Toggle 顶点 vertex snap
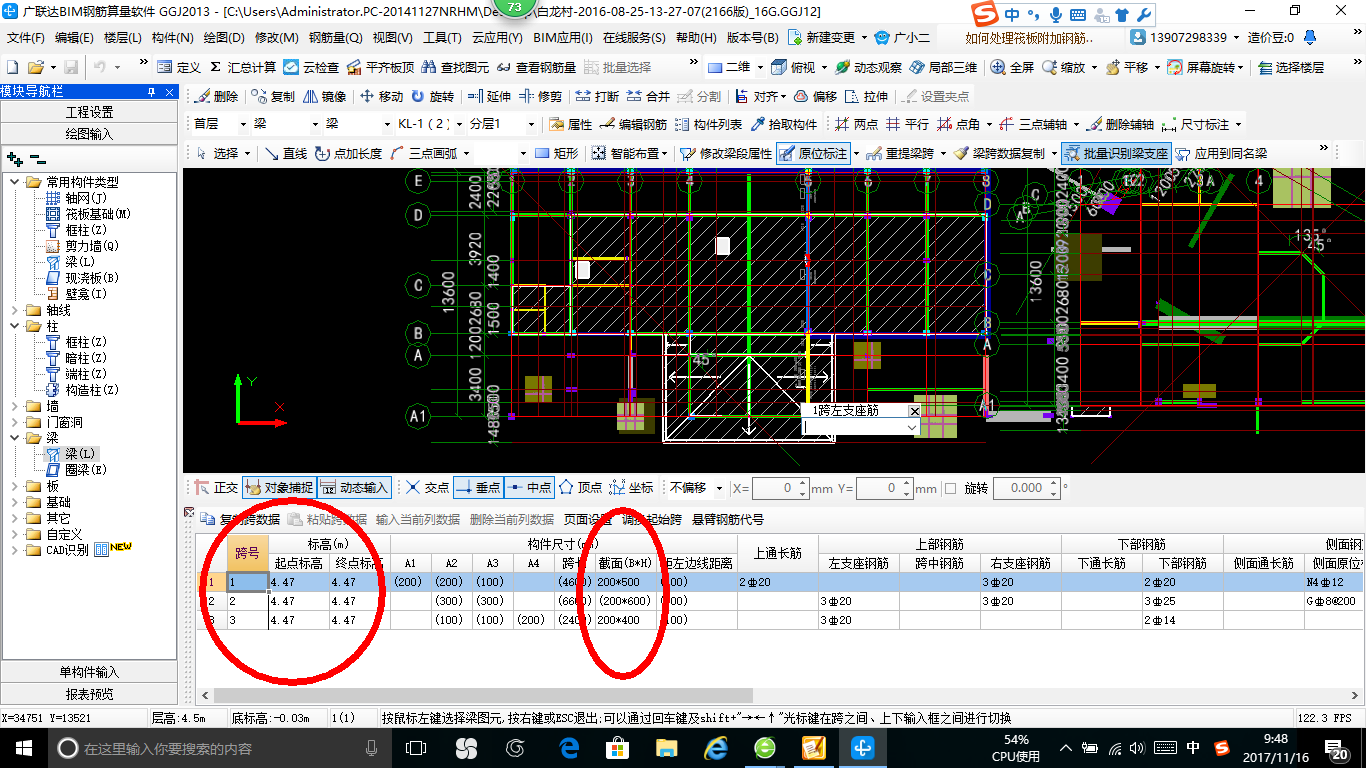 tap(580, 488)
